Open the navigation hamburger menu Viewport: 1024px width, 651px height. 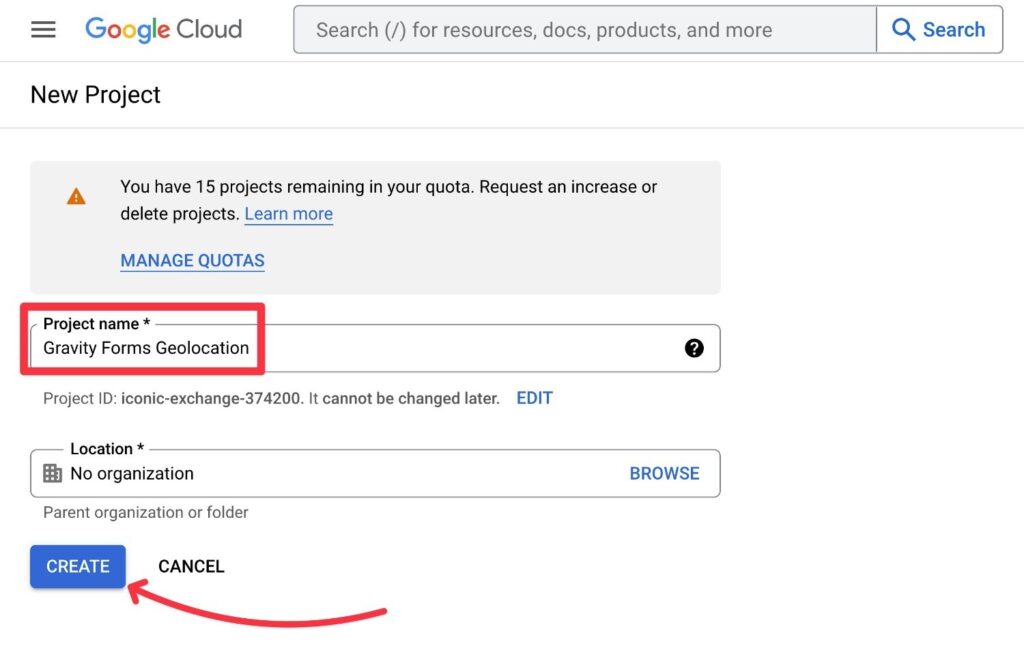pos(42,29)
